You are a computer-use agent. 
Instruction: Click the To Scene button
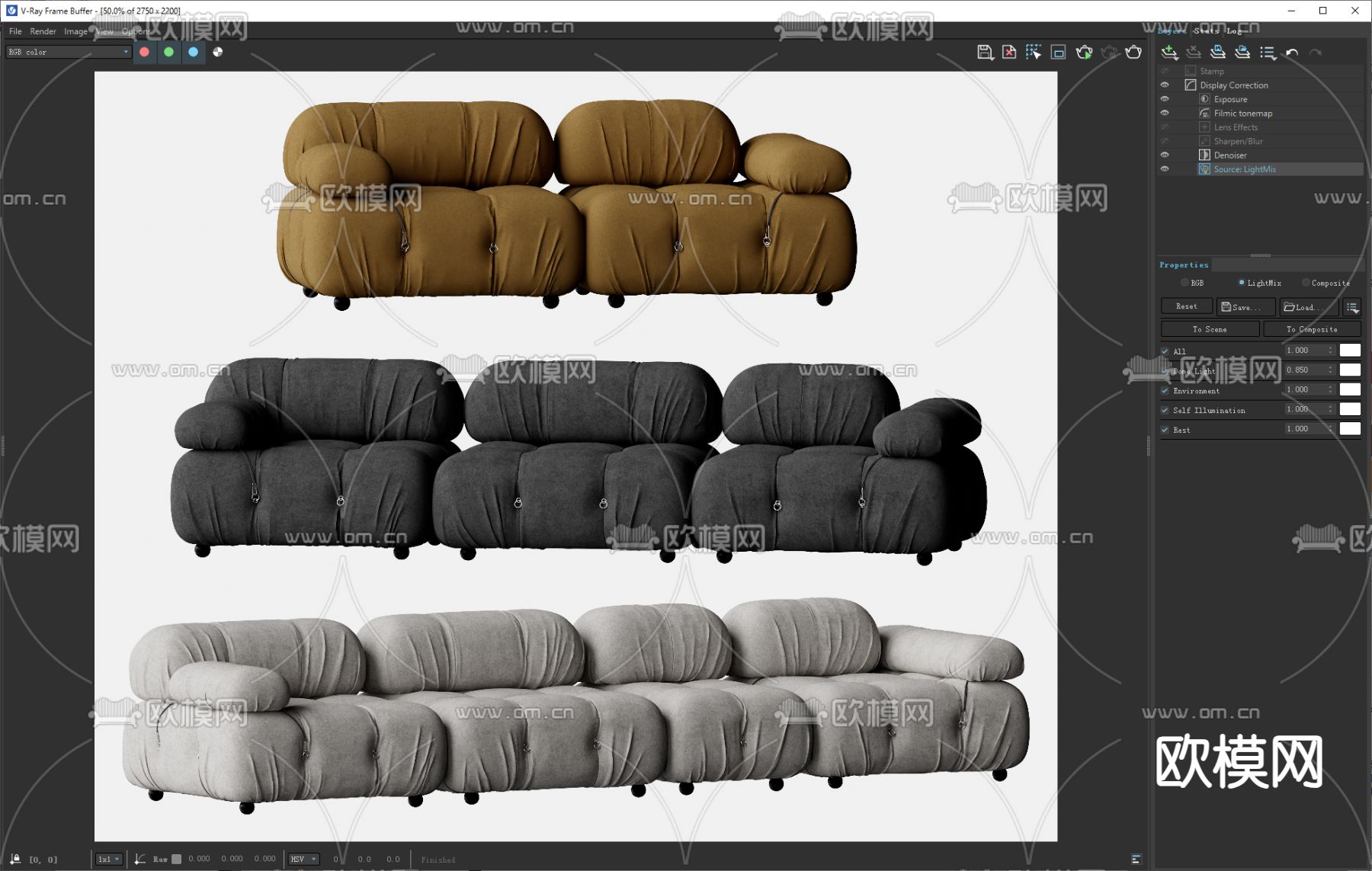1210,329
